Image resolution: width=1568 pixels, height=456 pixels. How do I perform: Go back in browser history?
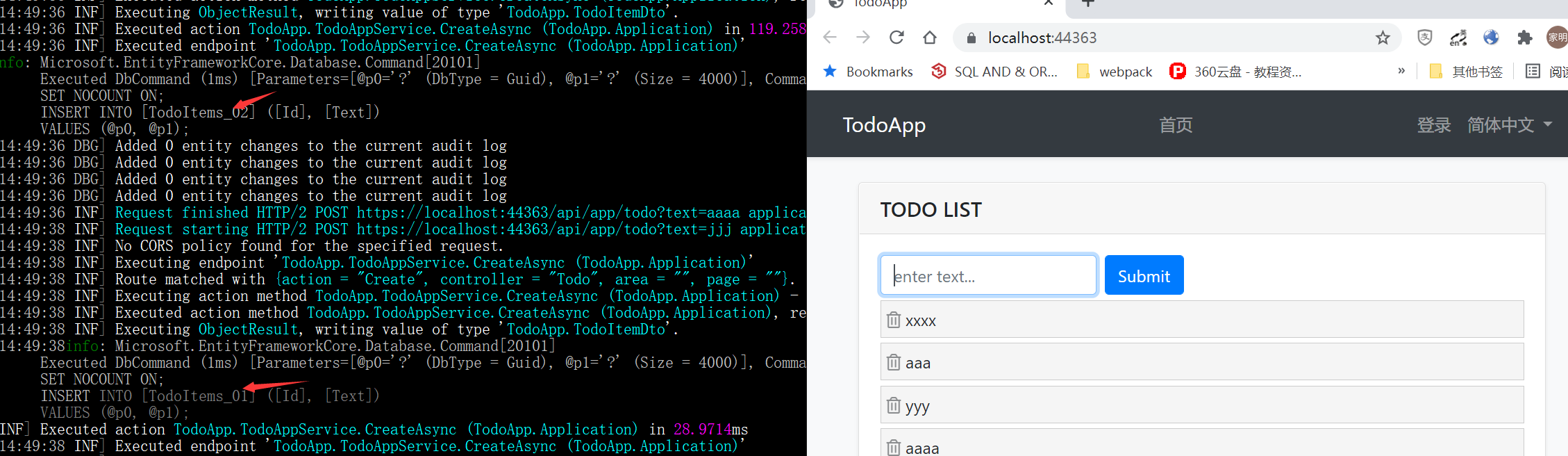tap(830, 38)
